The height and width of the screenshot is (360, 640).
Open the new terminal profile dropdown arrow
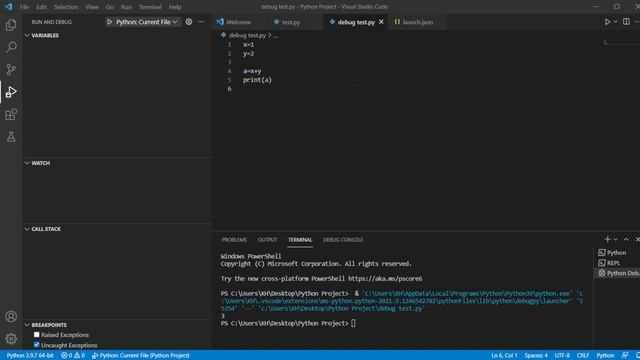[616, 239]
